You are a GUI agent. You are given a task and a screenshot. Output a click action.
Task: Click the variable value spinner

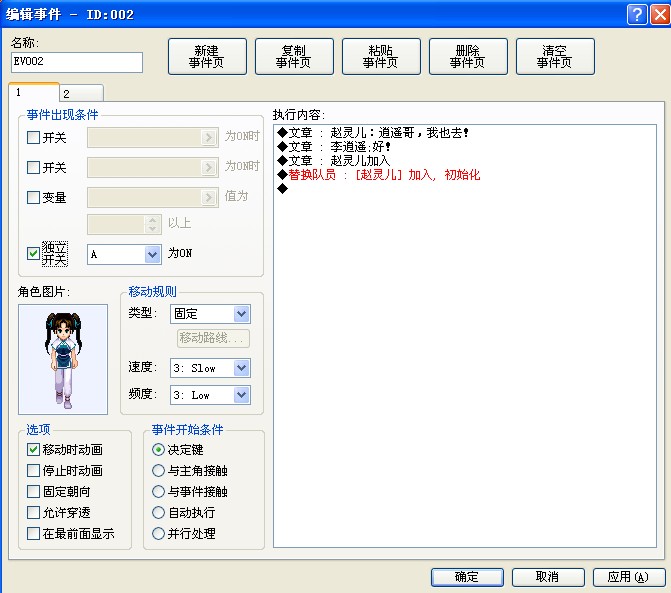(x=152, y=224)
